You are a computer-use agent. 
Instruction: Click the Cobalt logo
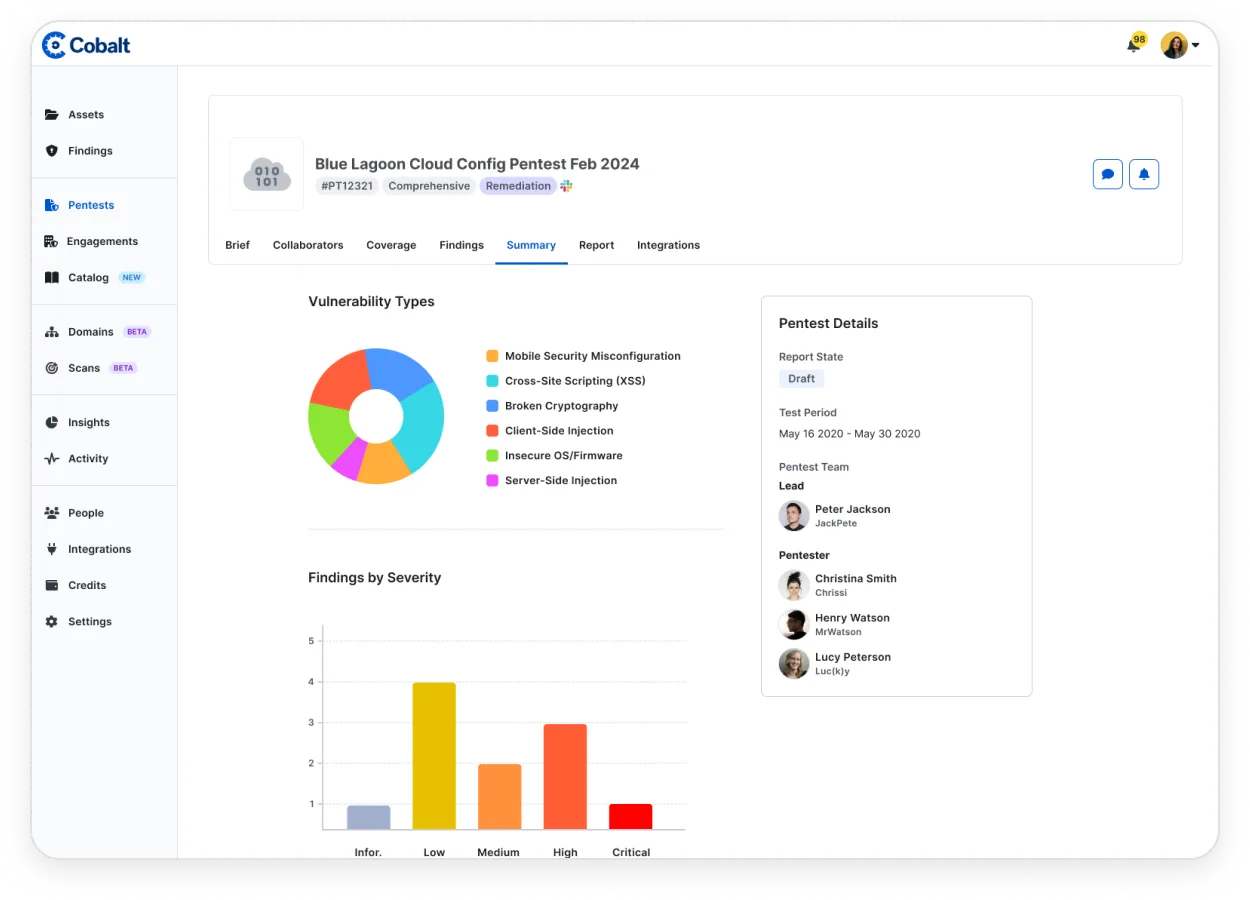pos(86,45)
